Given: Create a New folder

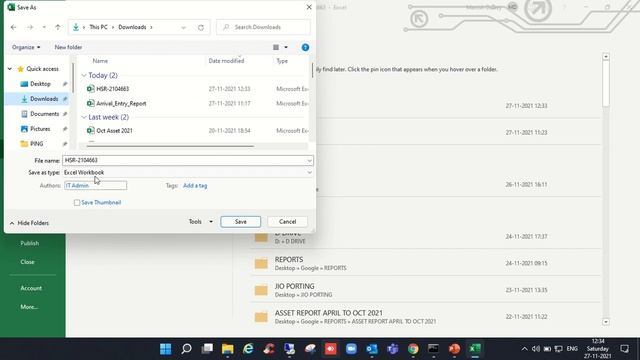Looking at the screenshot, I should (x=68, y=47).
